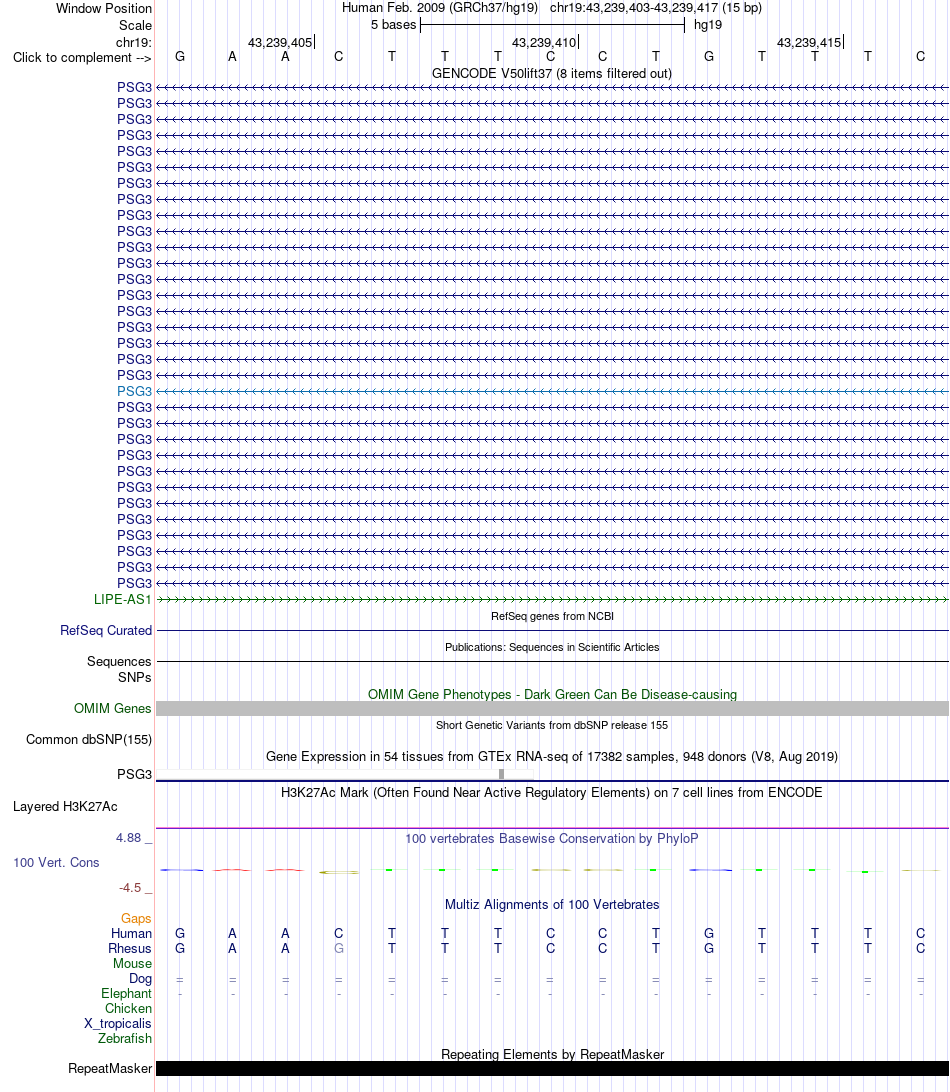The width and height of the screenshot is (950, 1092).
Task: Click the hg19 label beside the scale bar
Action: coord(708,25)
